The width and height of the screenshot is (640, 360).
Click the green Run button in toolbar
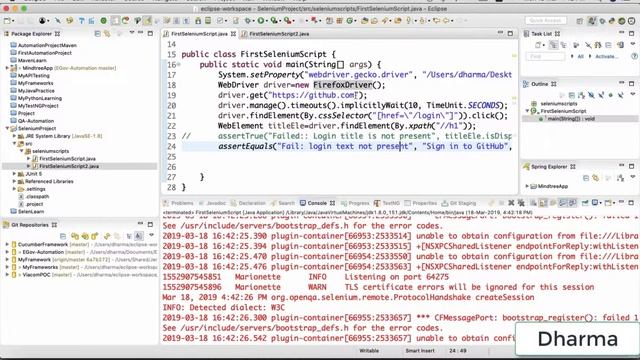click(260, 20)
